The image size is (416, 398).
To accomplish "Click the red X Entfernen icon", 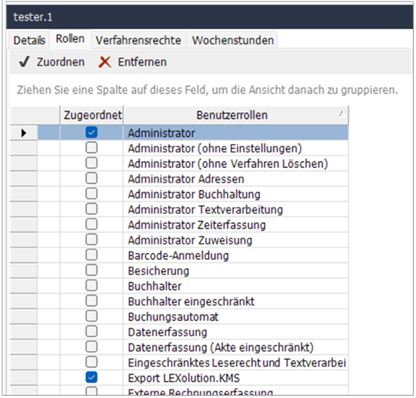I will point(105,62).
